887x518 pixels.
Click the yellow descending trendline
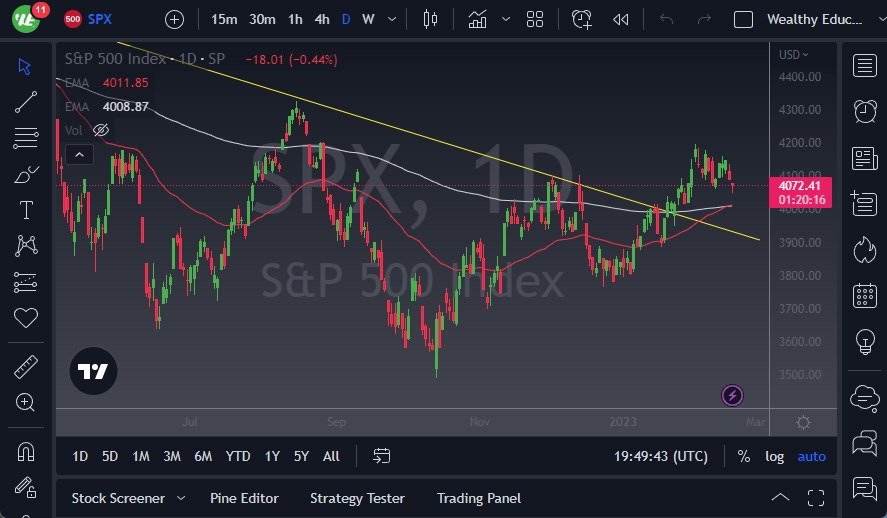(400, 131)
